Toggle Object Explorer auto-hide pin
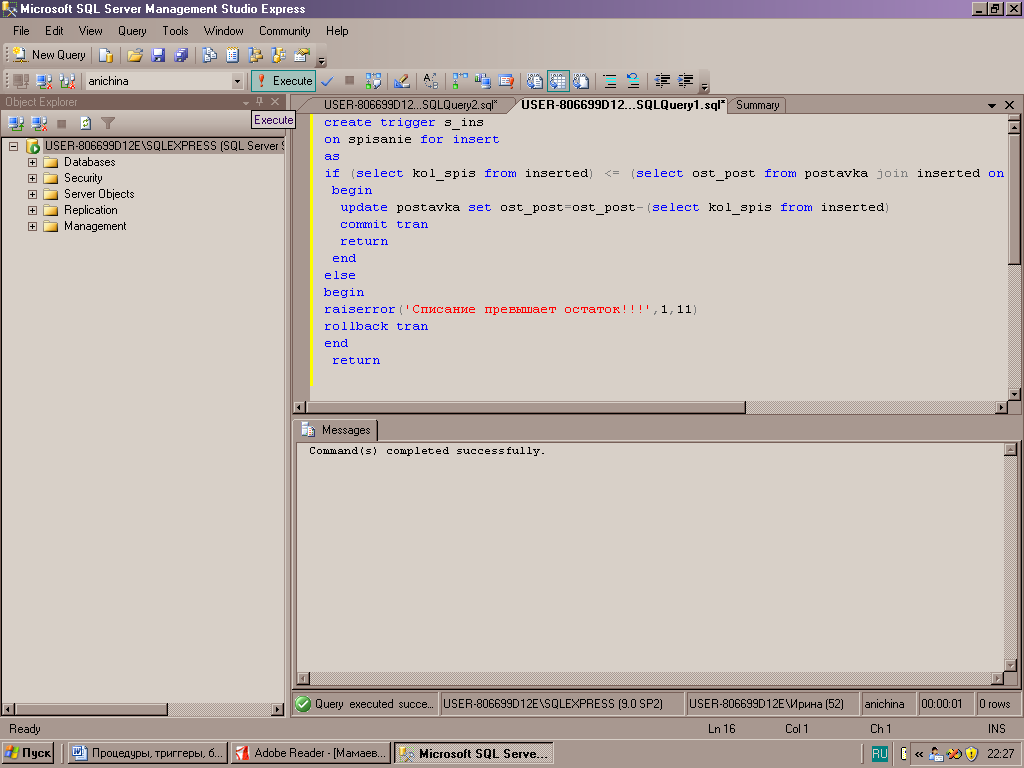 point(260,102)
